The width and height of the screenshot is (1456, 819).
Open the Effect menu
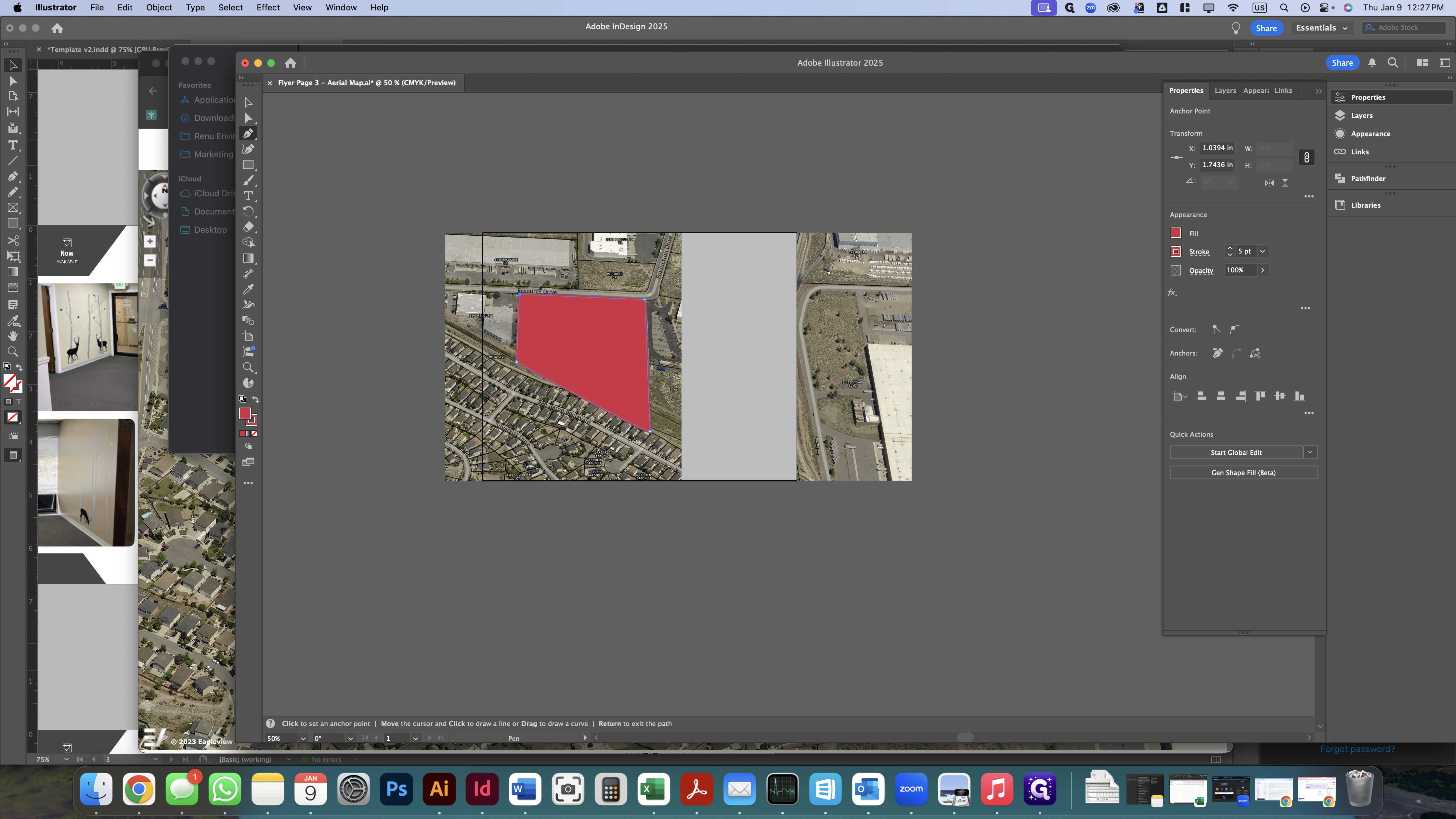click(268, 7)
